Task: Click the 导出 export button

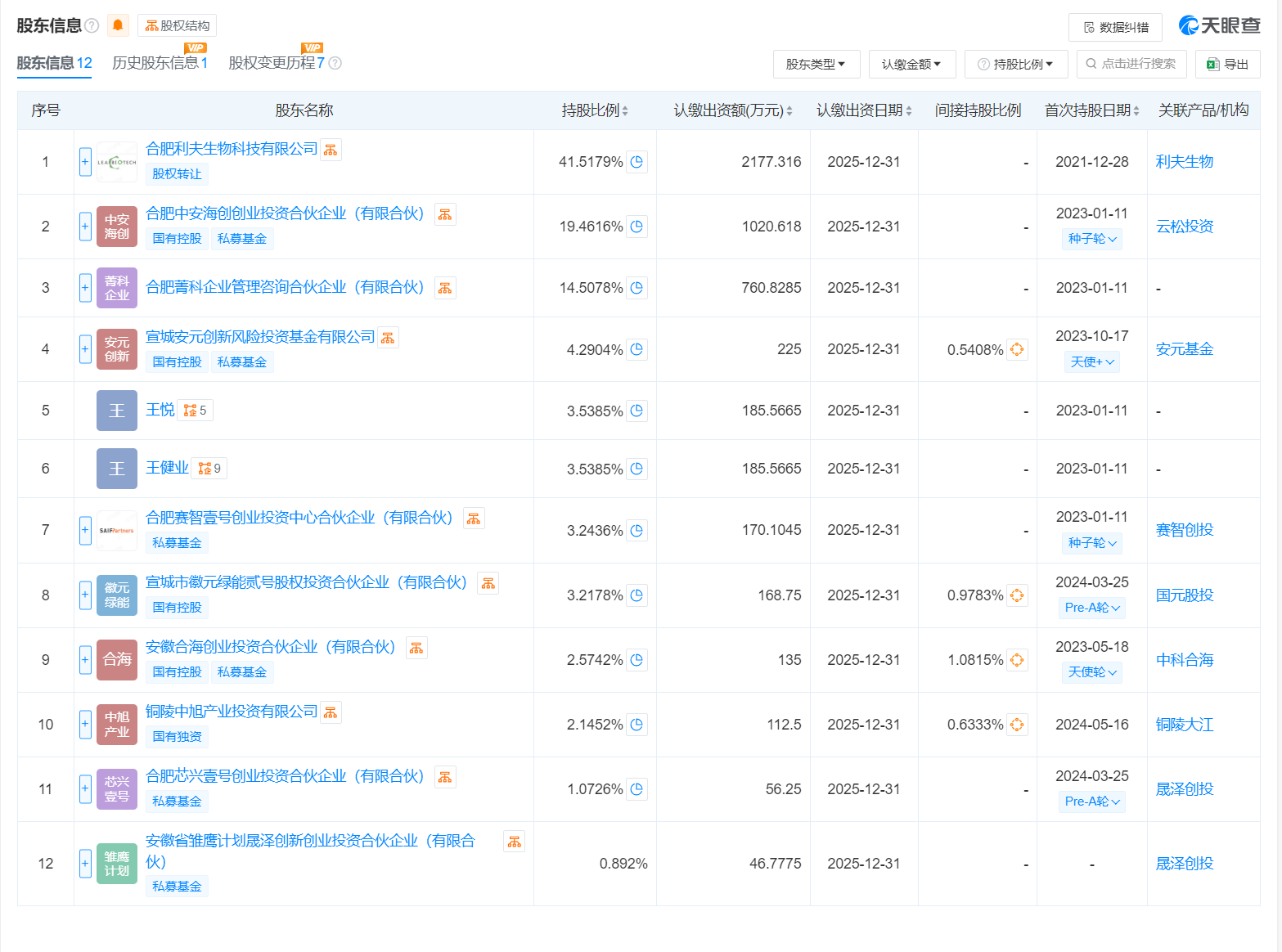Action: click(x=1227, y=64)
